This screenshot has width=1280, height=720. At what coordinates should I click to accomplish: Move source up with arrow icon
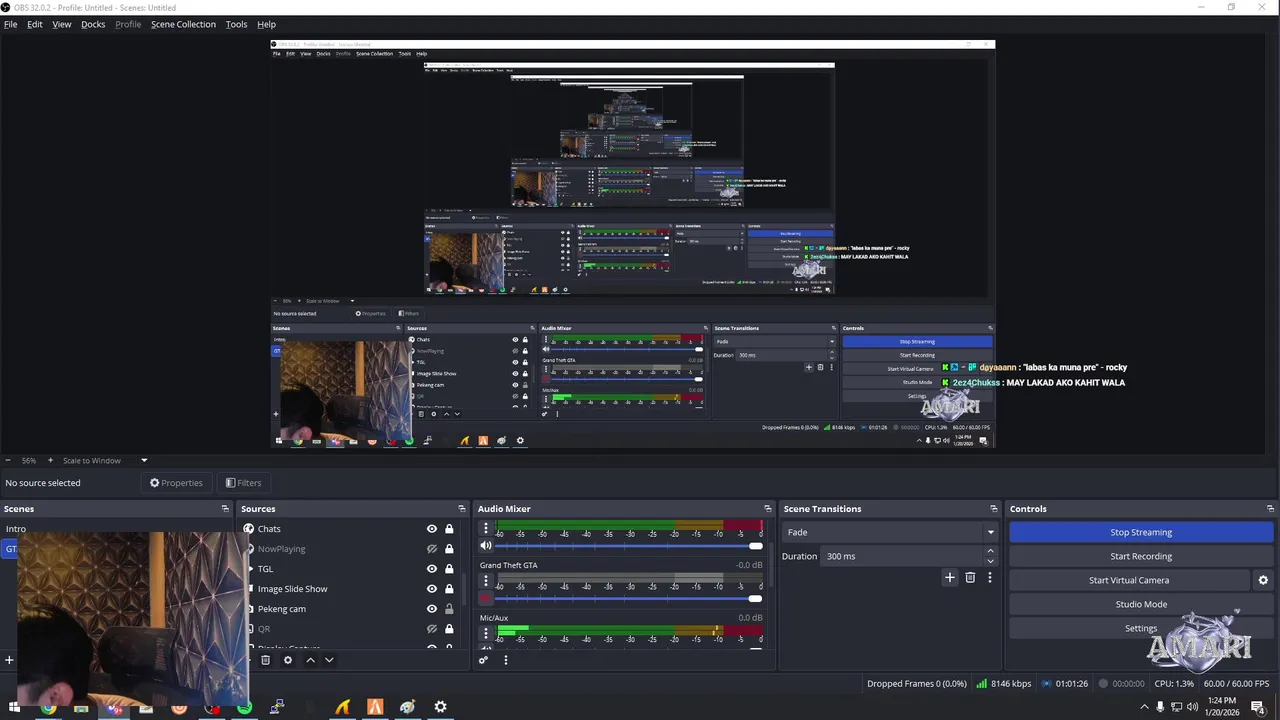click(310, 660)
